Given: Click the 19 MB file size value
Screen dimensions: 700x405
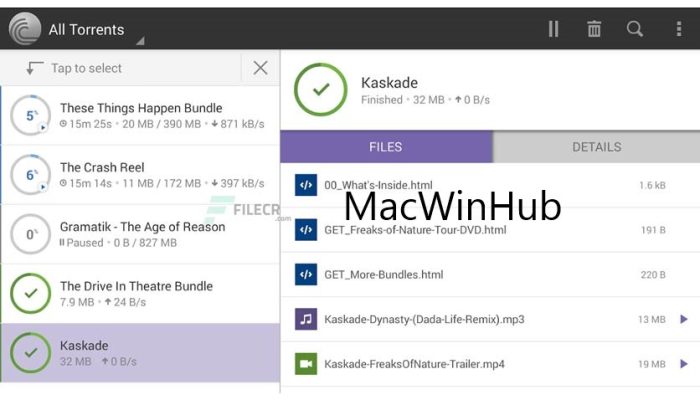Looking at the screenshot, I should pos(652,364).
